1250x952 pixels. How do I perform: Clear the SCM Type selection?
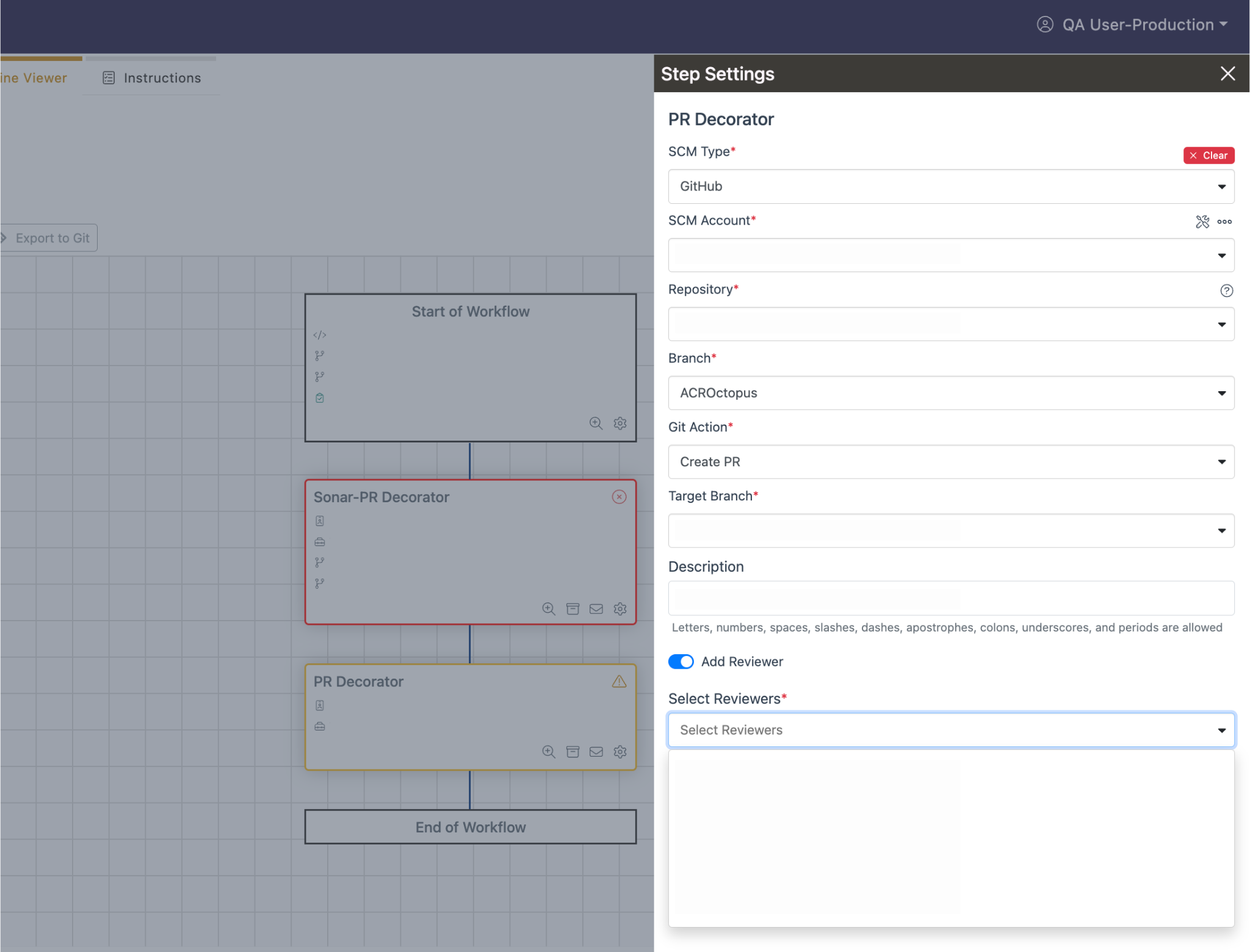click(x=1208, y=155)
